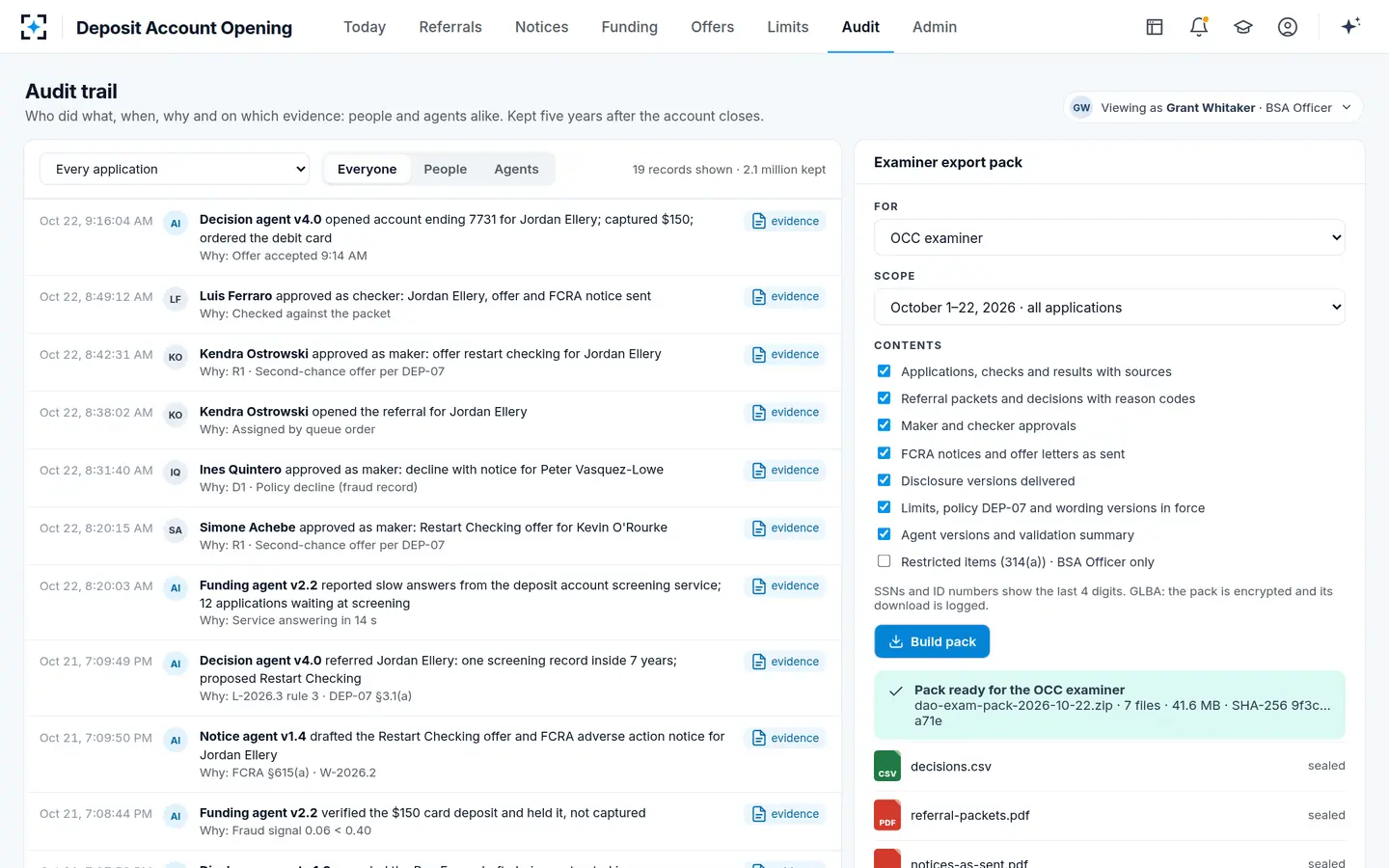Open evidence for Decision agent referral record

click(785, 662)
